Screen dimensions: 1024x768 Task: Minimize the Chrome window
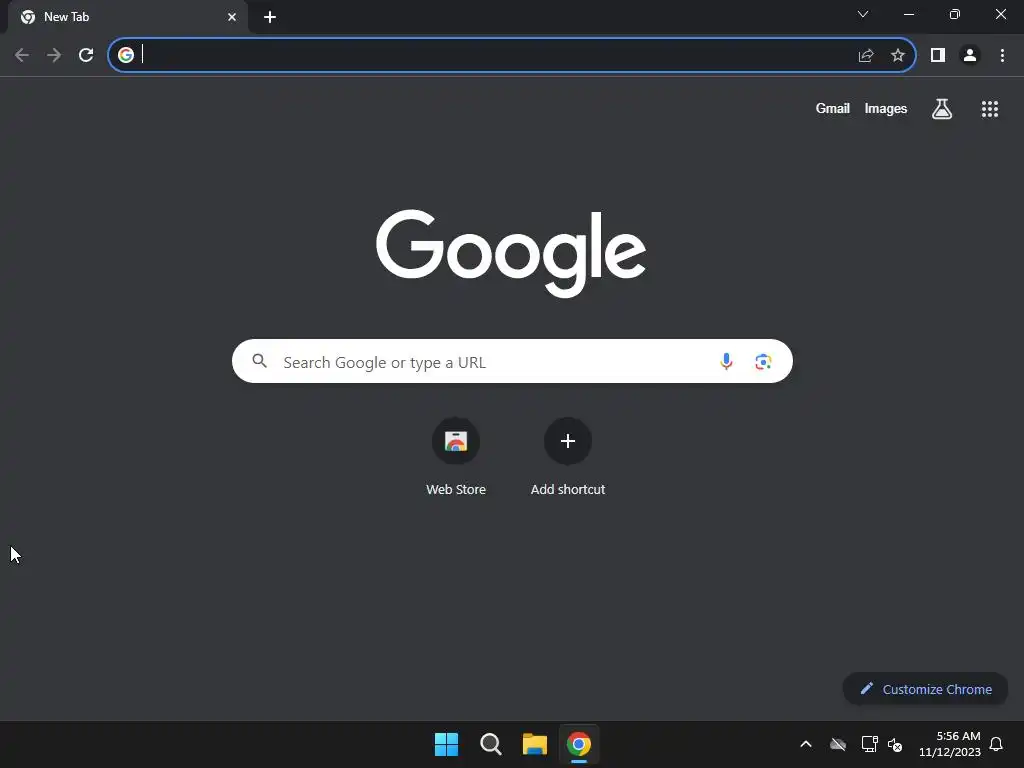pos(908,14)
